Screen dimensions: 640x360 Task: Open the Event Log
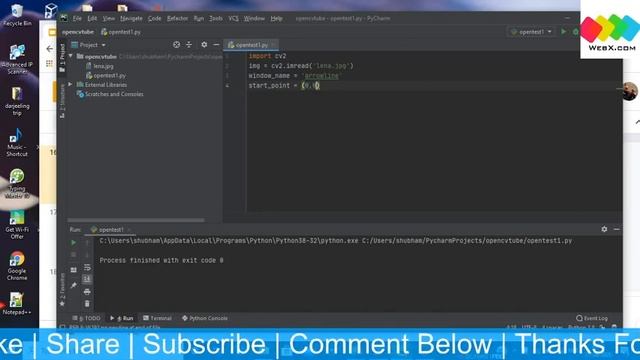[x=592, y=318]
